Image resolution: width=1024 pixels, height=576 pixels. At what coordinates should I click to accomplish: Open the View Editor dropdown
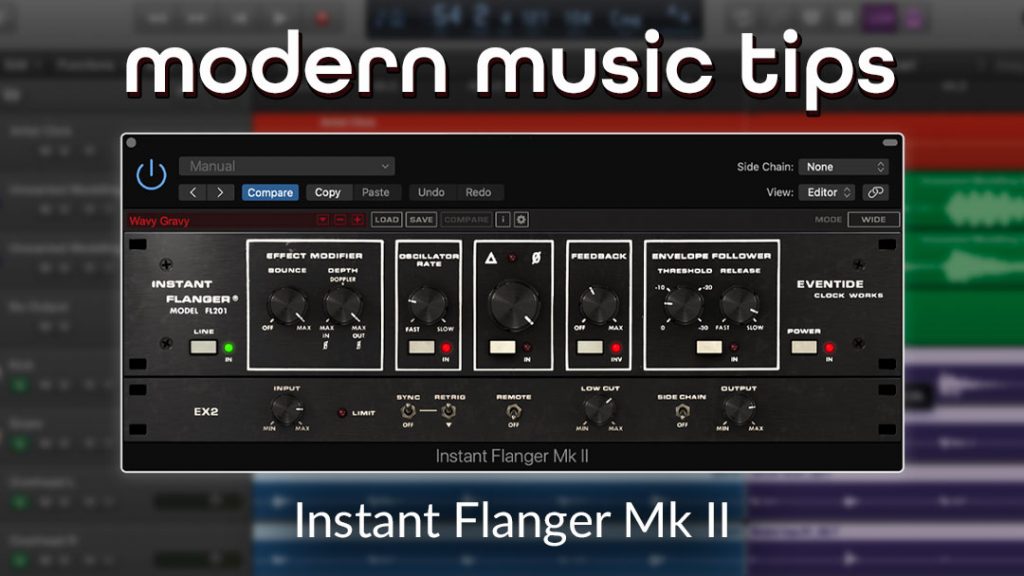click(826, 193)
